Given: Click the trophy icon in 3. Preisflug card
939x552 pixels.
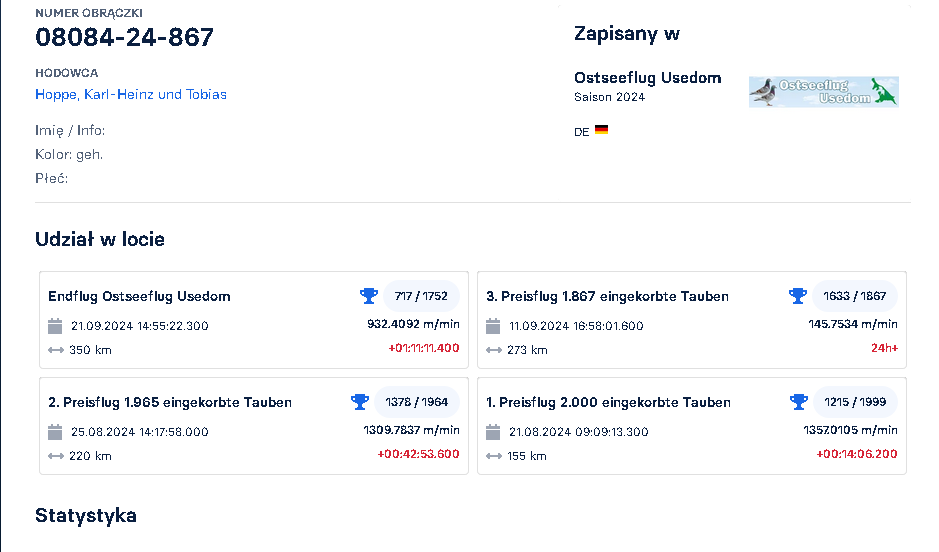Looking at the screenshot, I should coord(798,296).
